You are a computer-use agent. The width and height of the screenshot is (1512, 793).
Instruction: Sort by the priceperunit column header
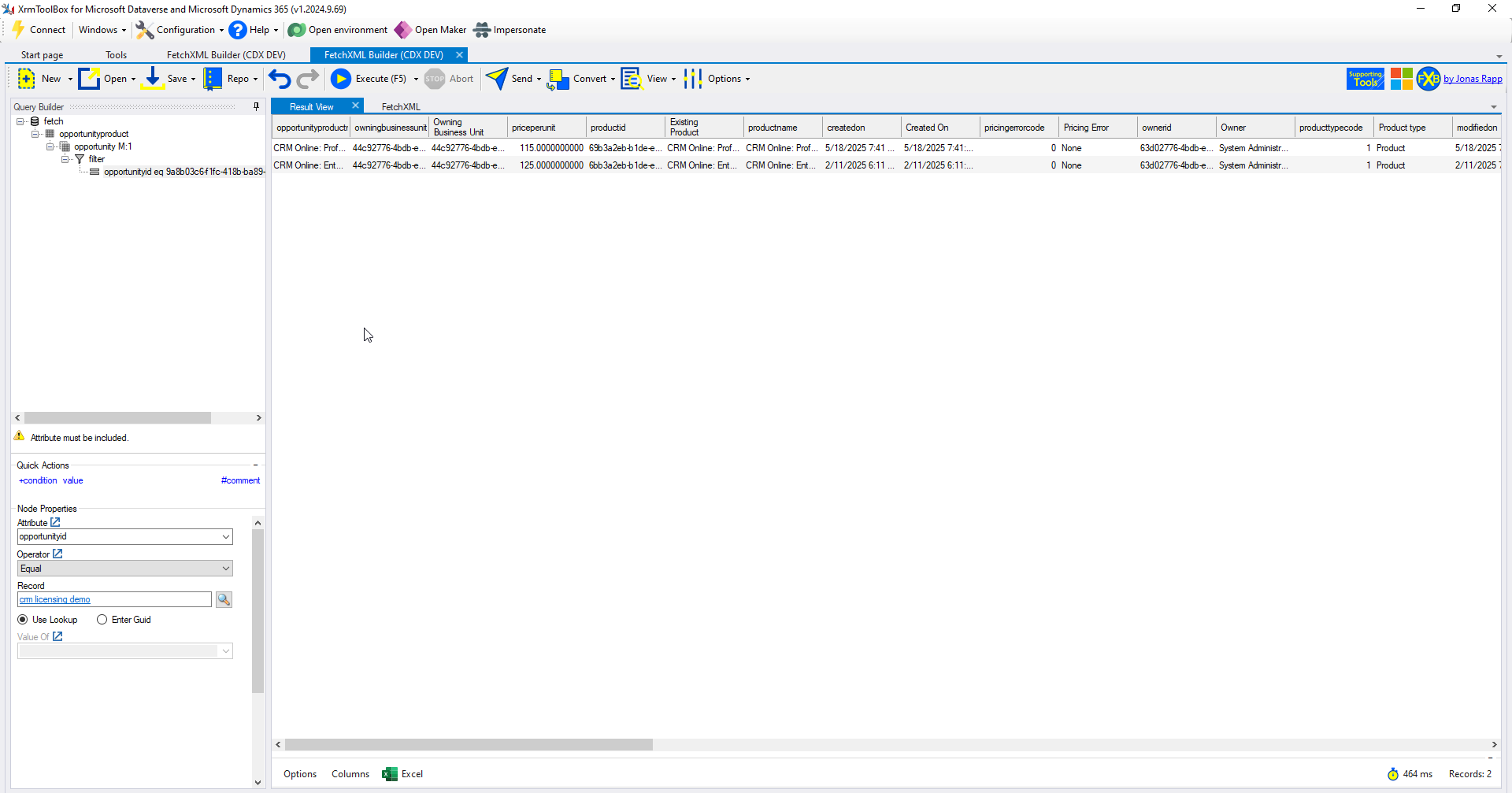pos(547,128)
